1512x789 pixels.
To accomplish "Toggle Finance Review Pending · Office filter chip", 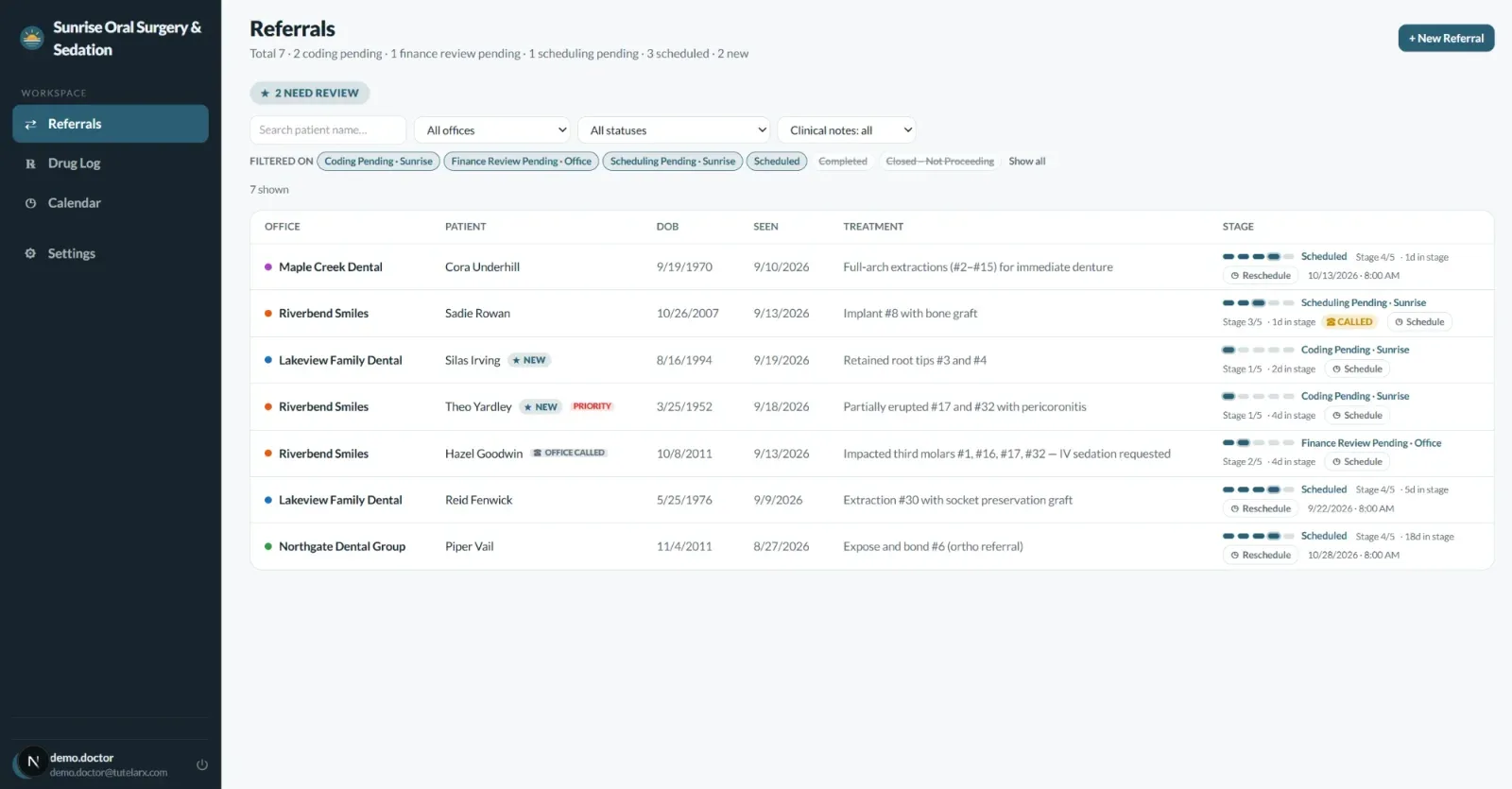I will 522,162.
